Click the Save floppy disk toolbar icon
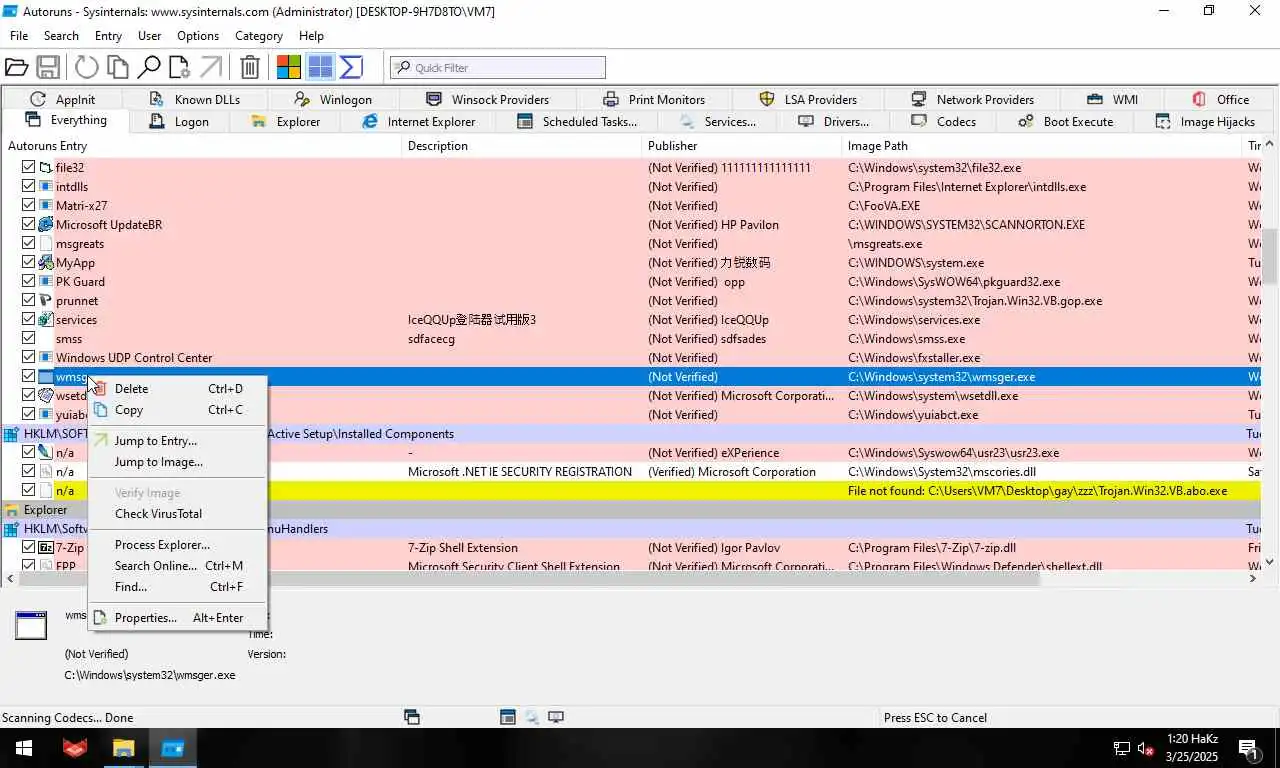Image resolution: width=1280 pixels, height=768 pixels. pos(47,67)
